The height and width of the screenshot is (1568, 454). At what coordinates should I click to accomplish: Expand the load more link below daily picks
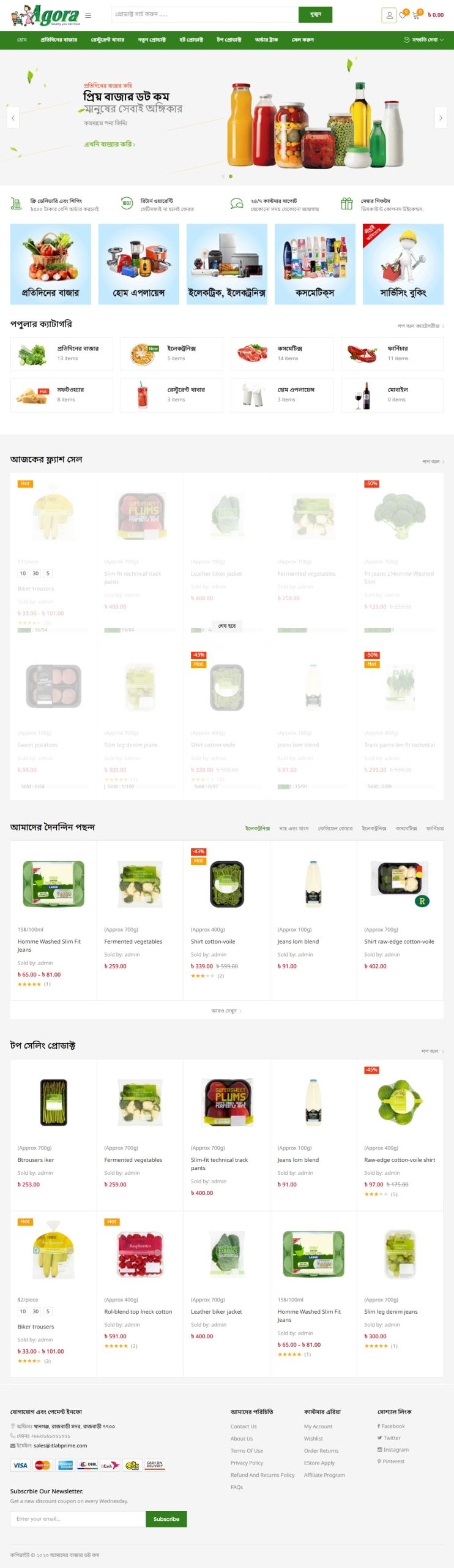click(x=226, y=1011)
